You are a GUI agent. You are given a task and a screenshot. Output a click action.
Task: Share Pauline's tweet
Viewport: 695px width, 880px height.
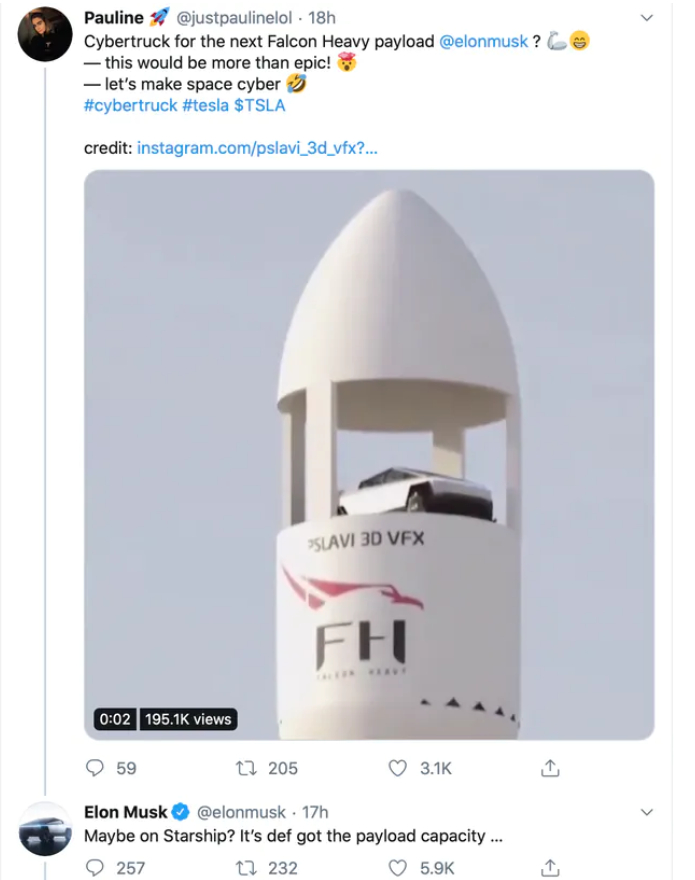549,768
